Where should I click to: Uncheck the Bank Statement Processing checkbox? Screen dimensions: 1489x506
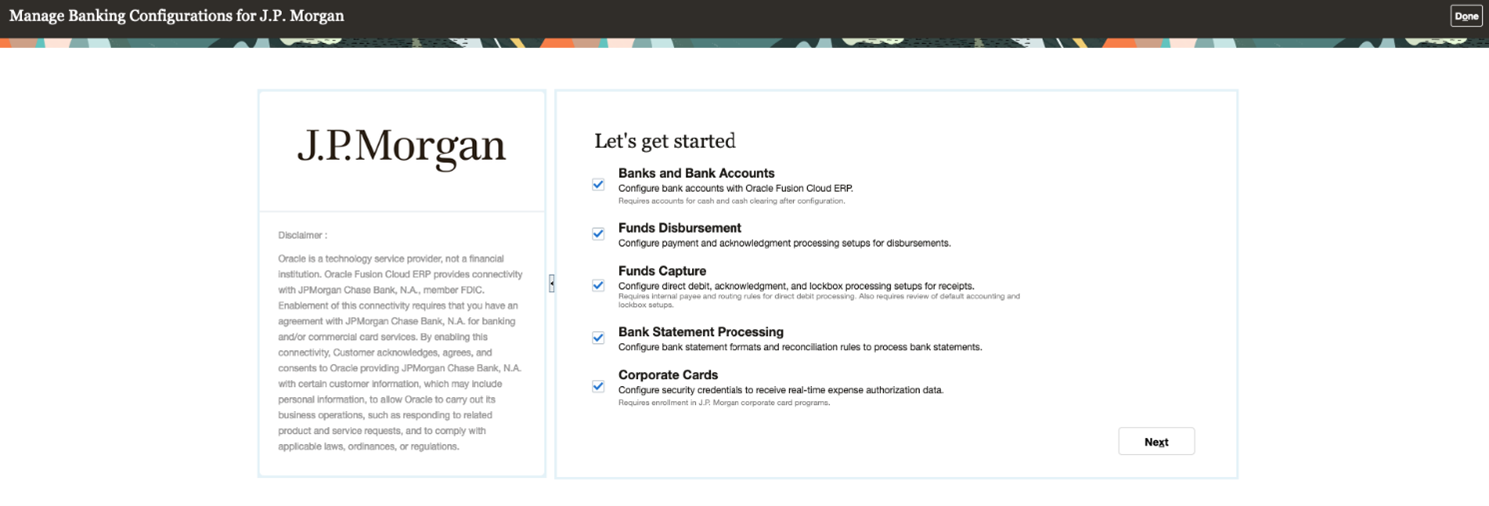pos(598,338)
